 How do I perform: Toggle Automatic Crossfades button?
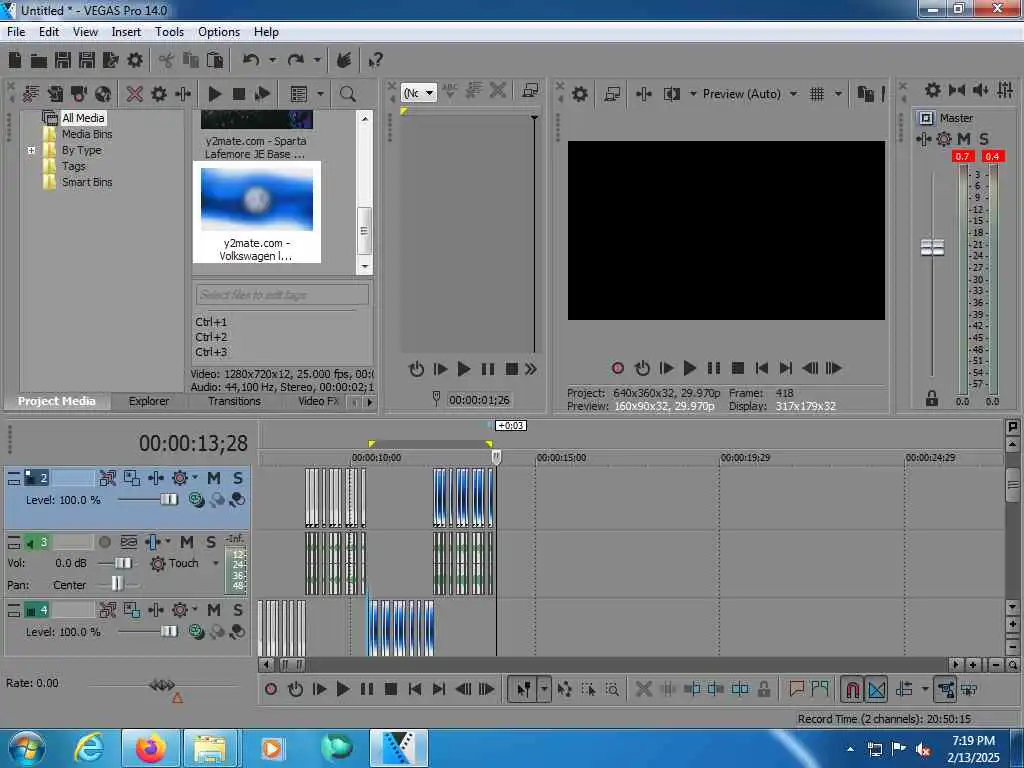coord(876,689)
